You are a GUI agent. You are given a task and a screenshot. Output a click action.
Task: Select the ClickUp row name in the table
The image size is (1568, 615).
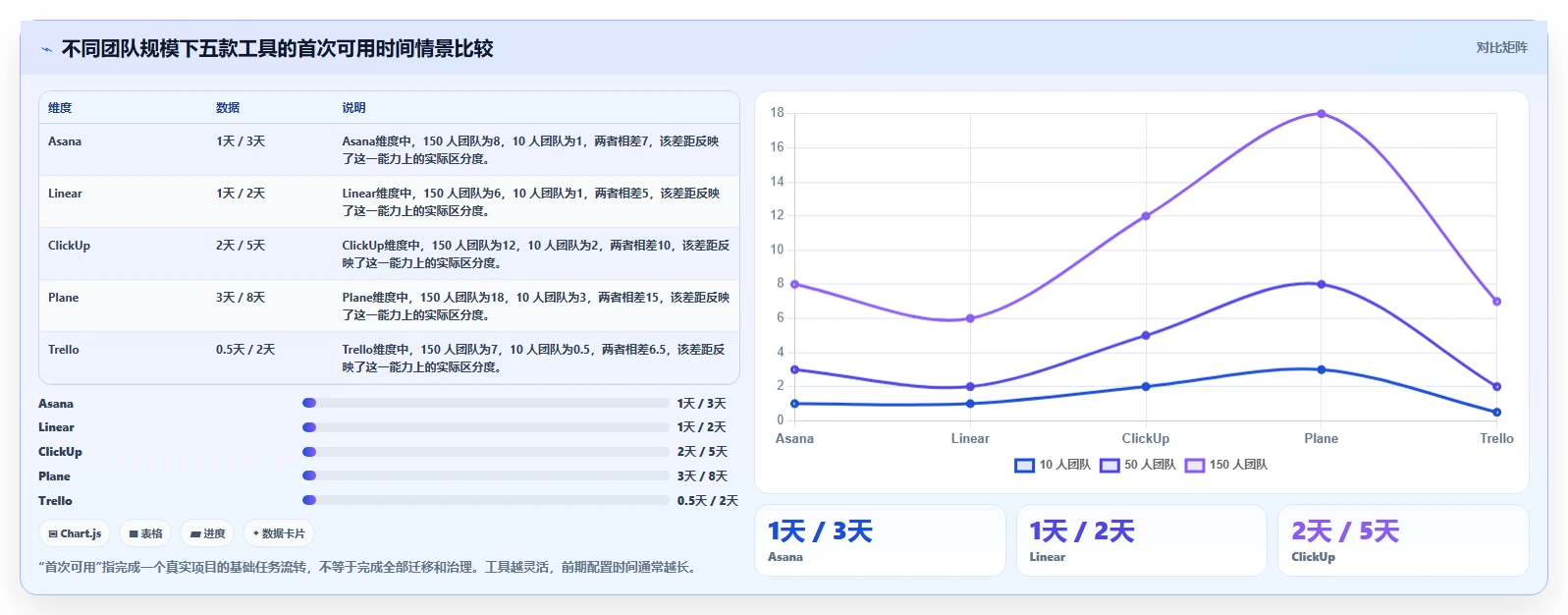pos(69,246)
